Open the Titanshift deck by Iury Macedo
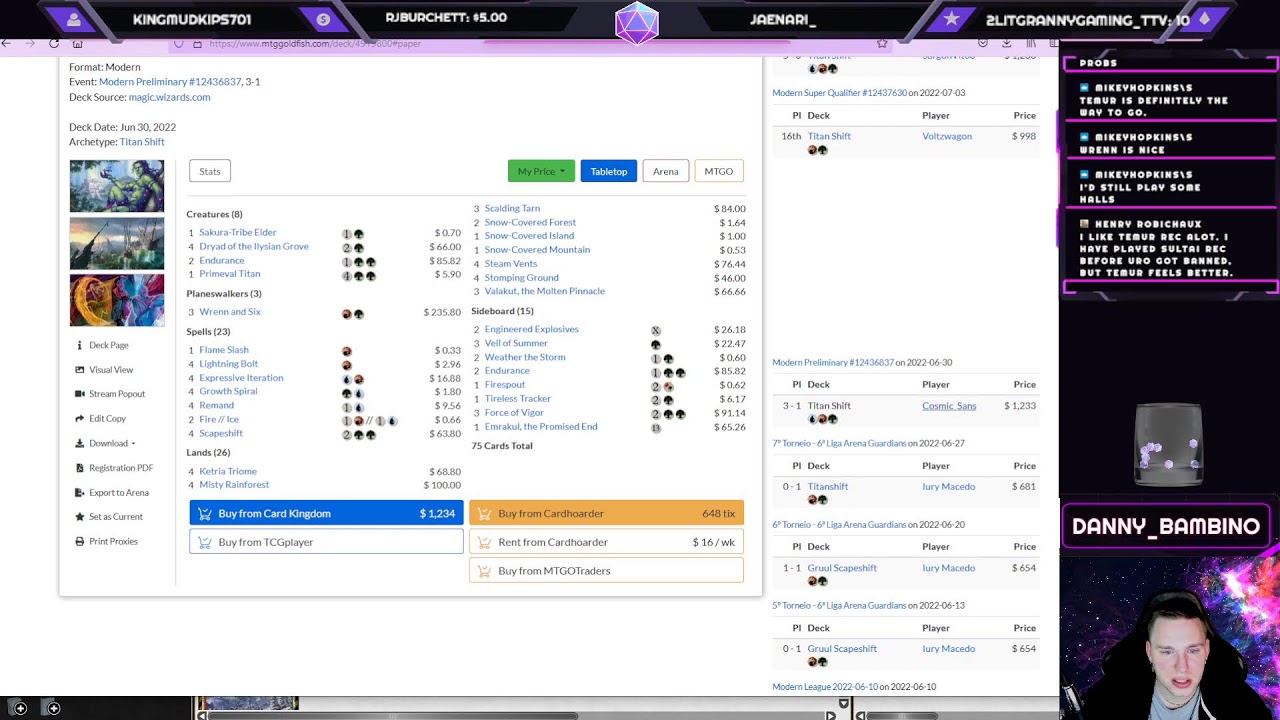The width and height of the screenshot is (1280, 720). pyautogui.click(x=828, y=487)
